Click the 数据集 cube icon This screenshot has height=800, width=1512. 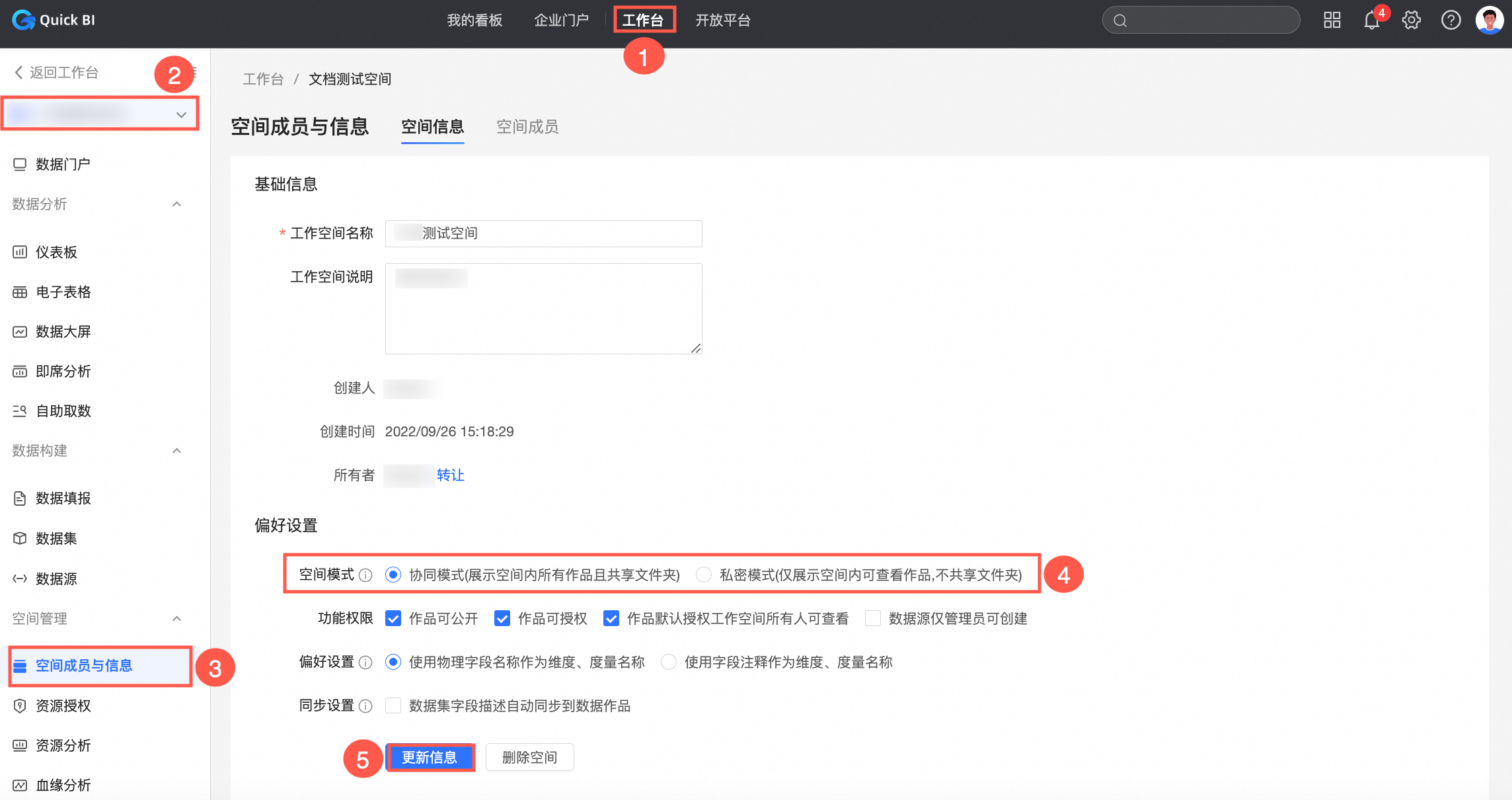click(20, 538)
